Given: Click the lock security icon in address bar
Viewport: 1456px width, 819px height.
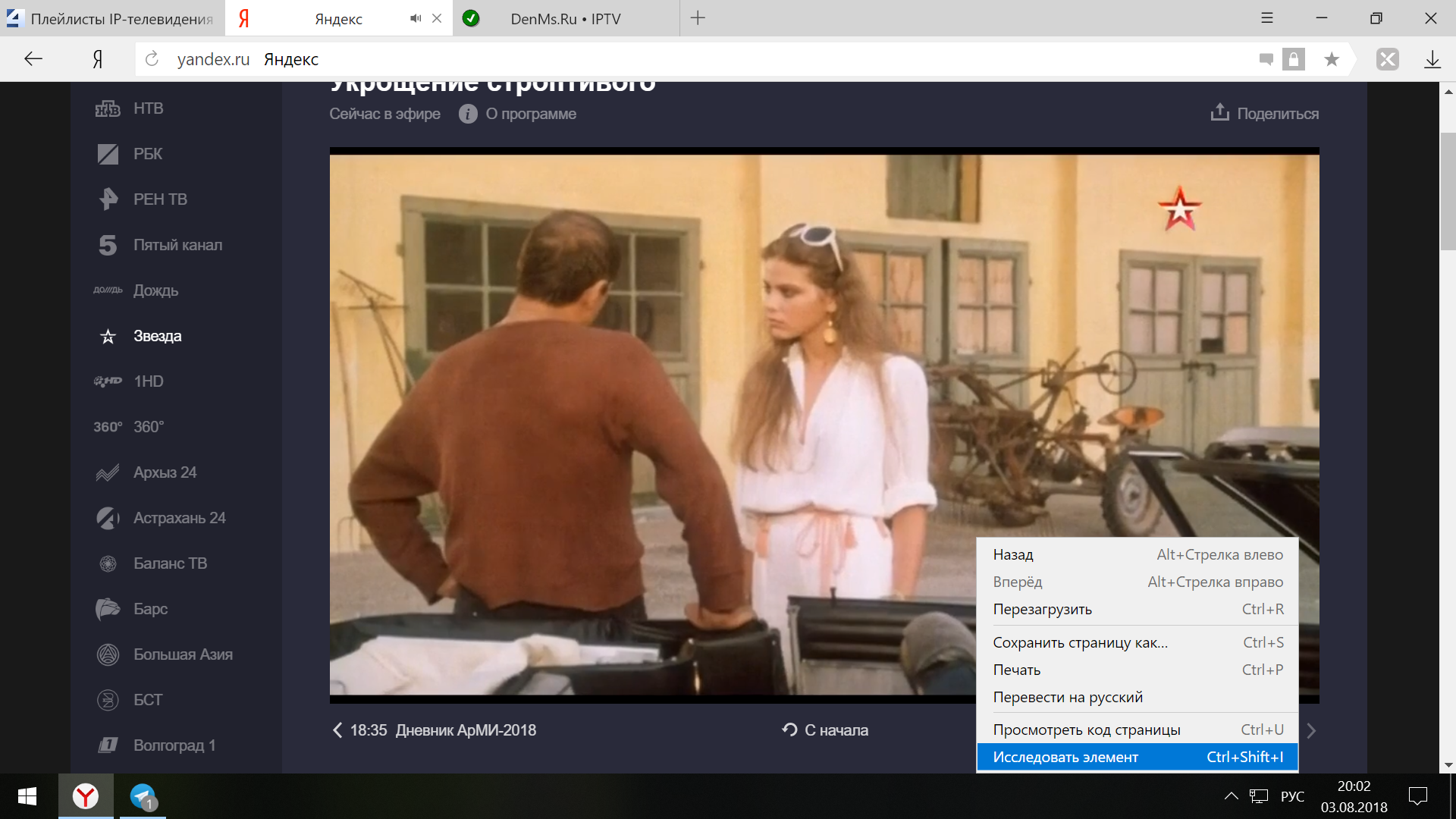Looking at the screenshot, I should tap(1294, 59).
